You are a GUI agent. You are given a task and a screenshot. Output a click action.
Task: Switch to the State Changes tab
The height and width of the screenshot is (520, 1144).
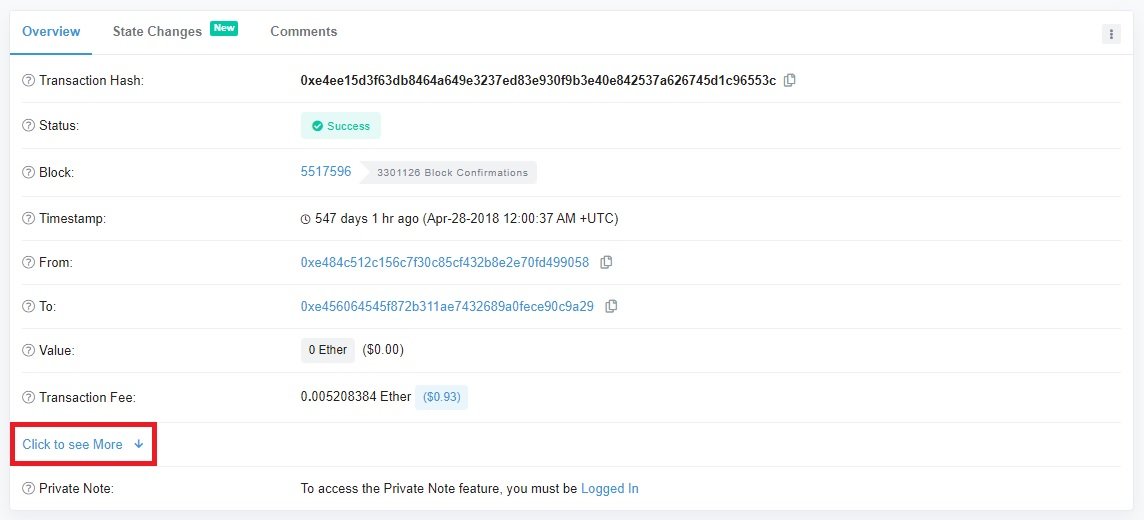pos(157,32)
